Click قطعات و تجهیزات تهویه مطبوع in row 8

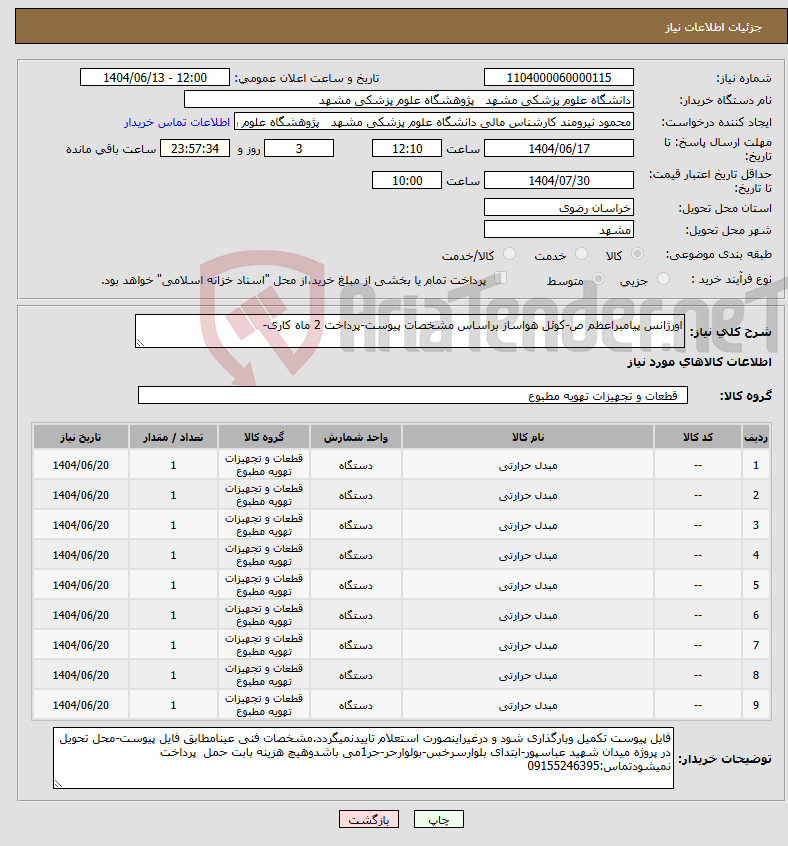(x=264, y=675)
